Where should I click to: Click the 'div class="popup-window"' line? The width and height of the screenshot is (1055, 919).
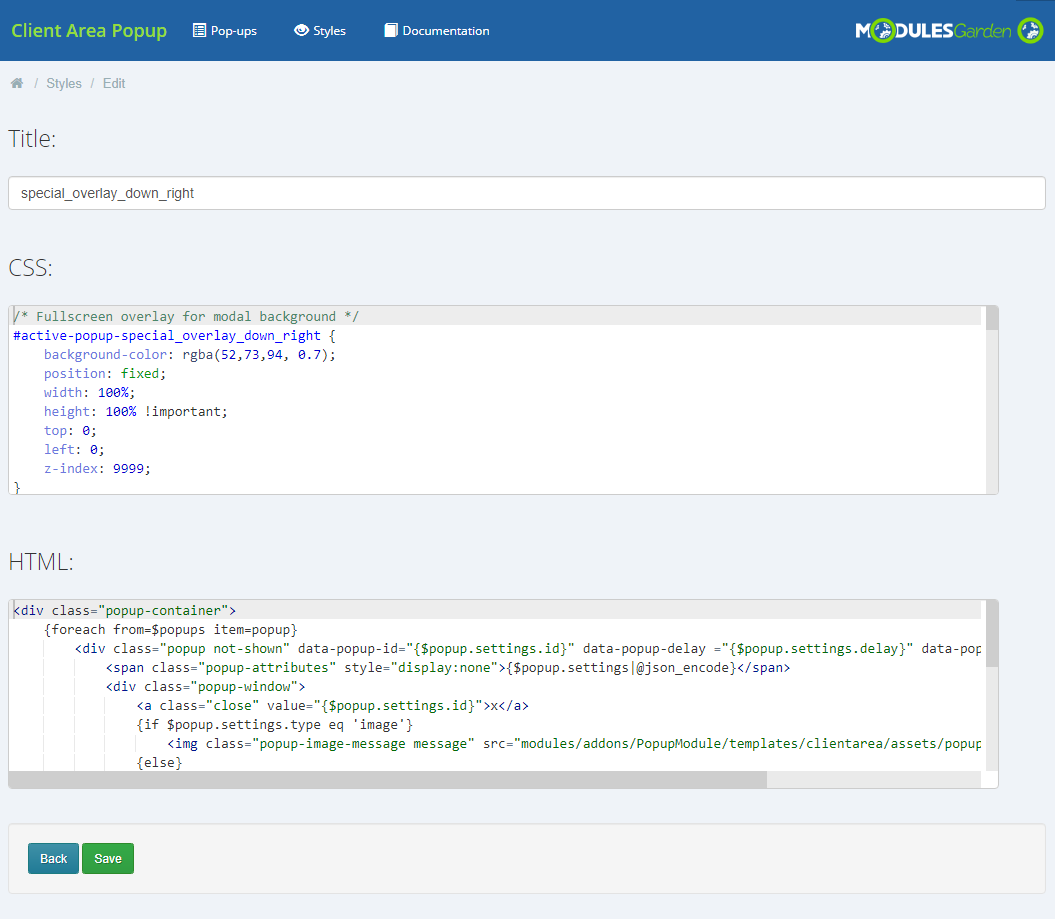point(205,686)
